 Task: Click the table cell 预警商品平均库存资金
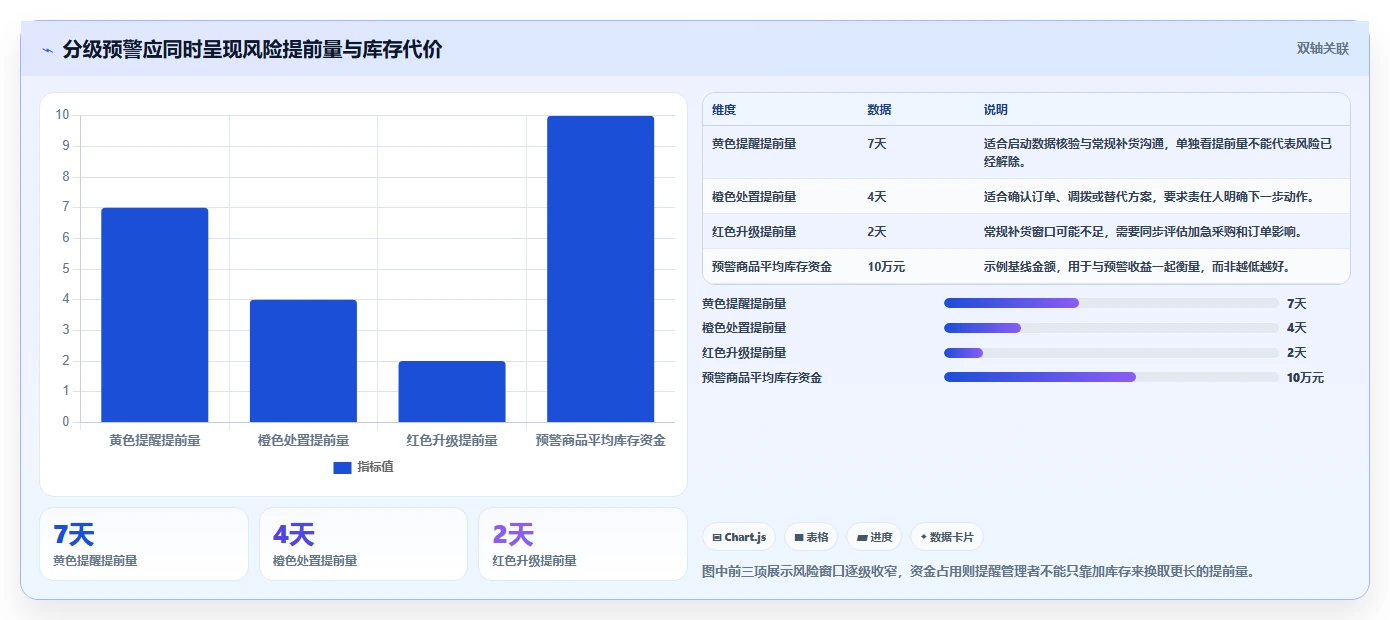(x=772, y=267)
